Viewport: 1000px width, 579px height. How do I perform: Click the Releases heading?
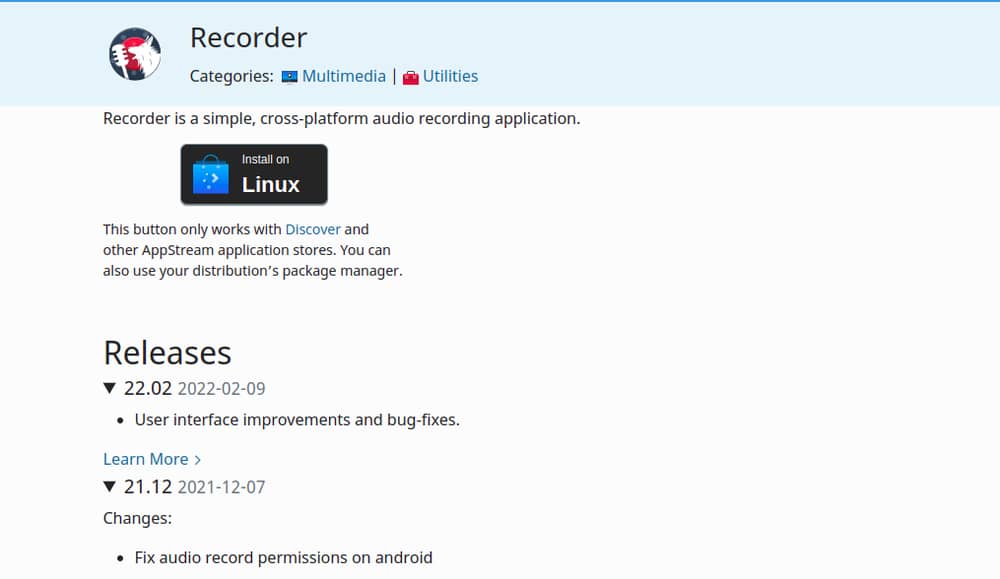click(167, 353)
